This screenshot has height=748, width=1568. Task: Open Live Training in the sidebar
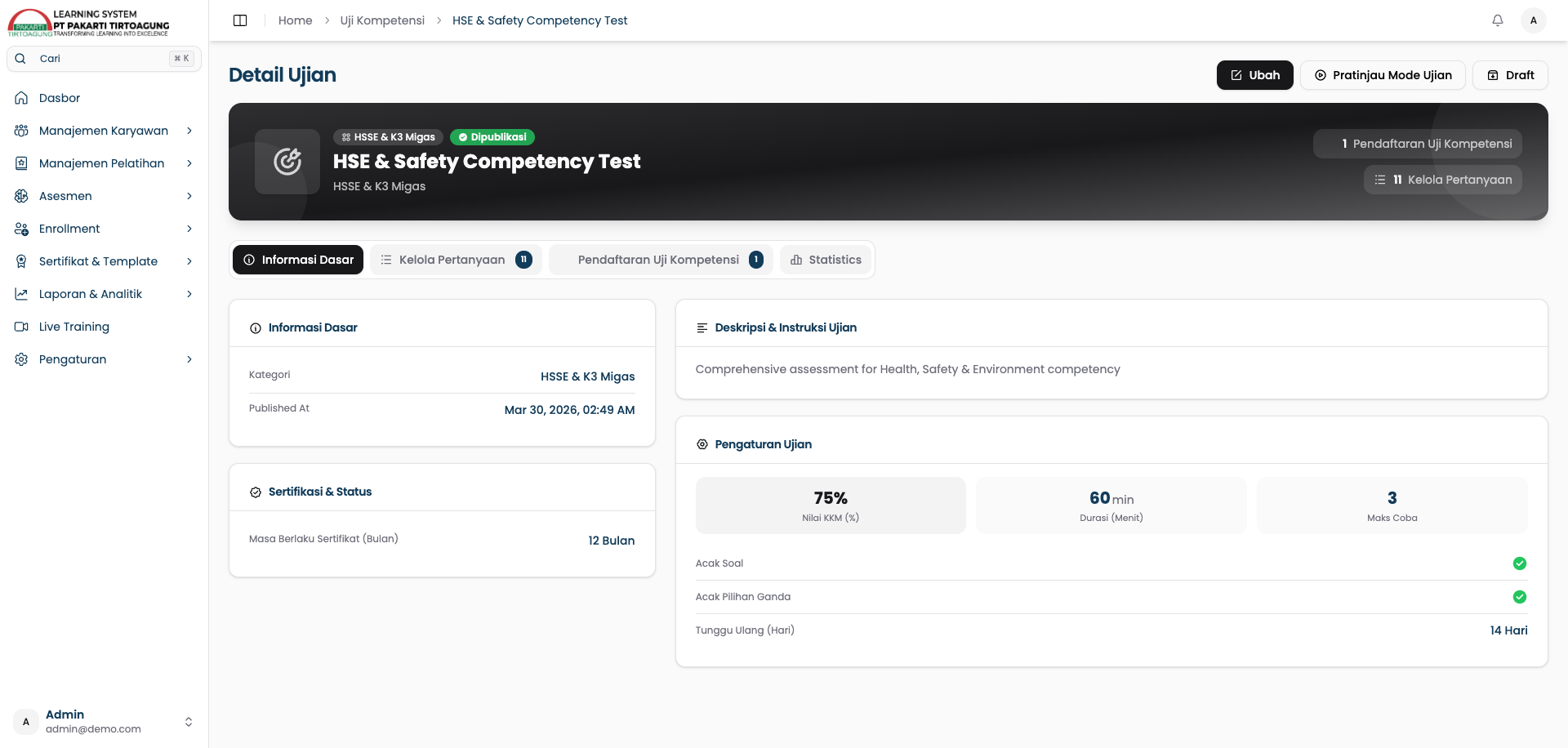105,327
